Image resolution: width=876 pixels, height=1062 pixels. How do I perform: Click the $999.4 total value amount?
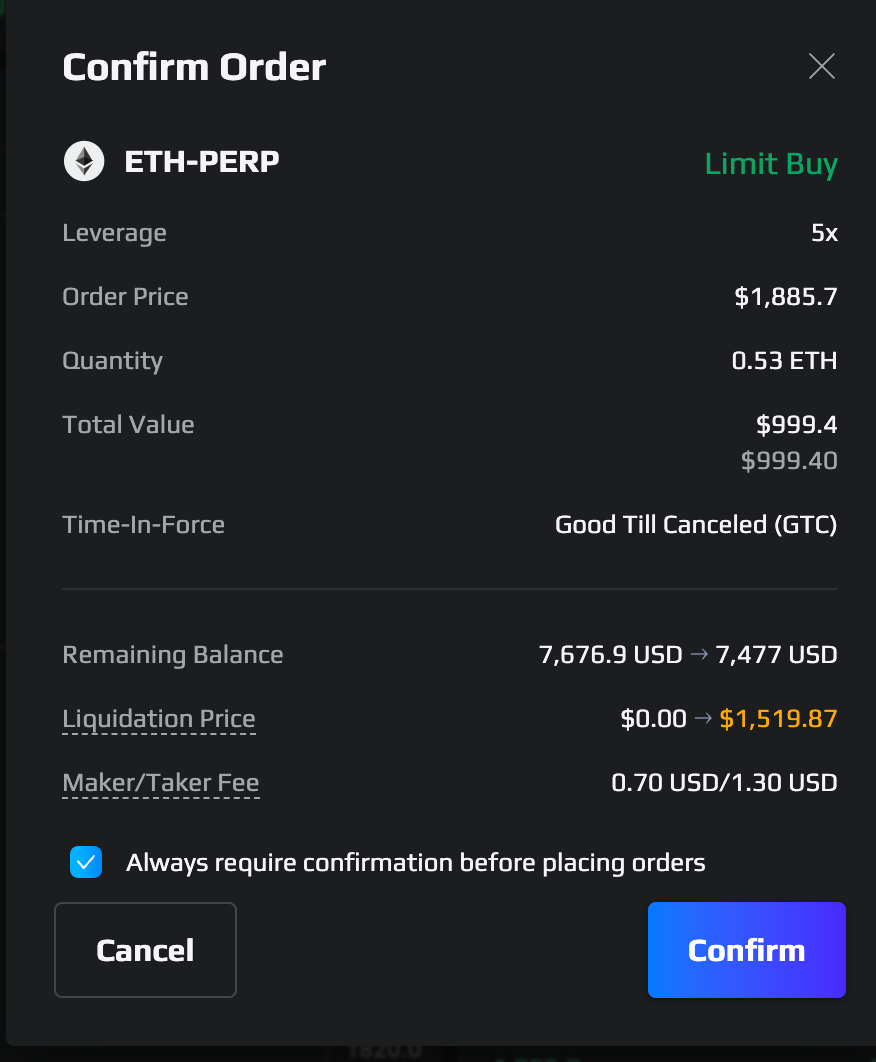pyautogui.click(x=797, y=425)
